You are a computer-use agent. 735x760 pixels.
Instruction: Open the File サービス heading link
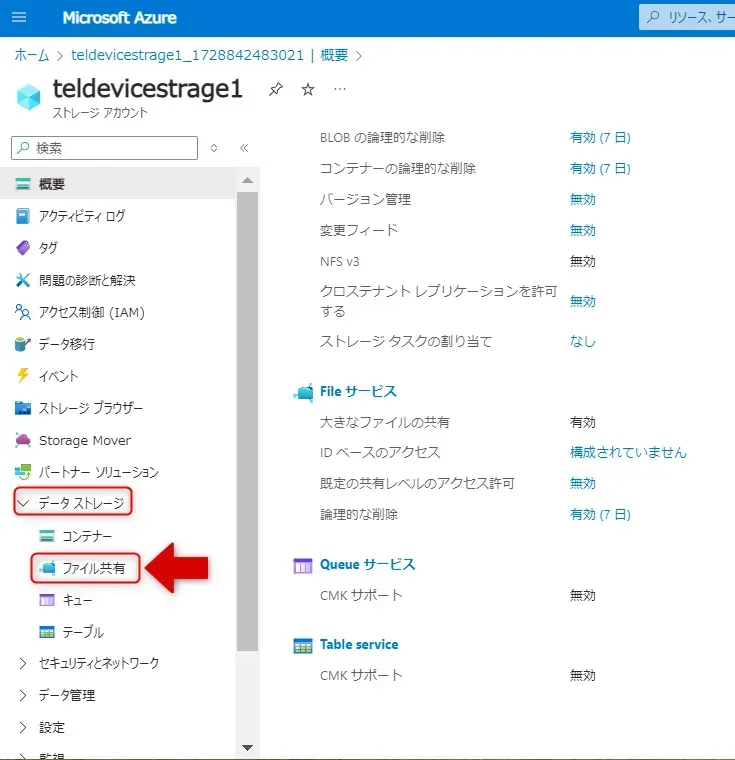358,391
